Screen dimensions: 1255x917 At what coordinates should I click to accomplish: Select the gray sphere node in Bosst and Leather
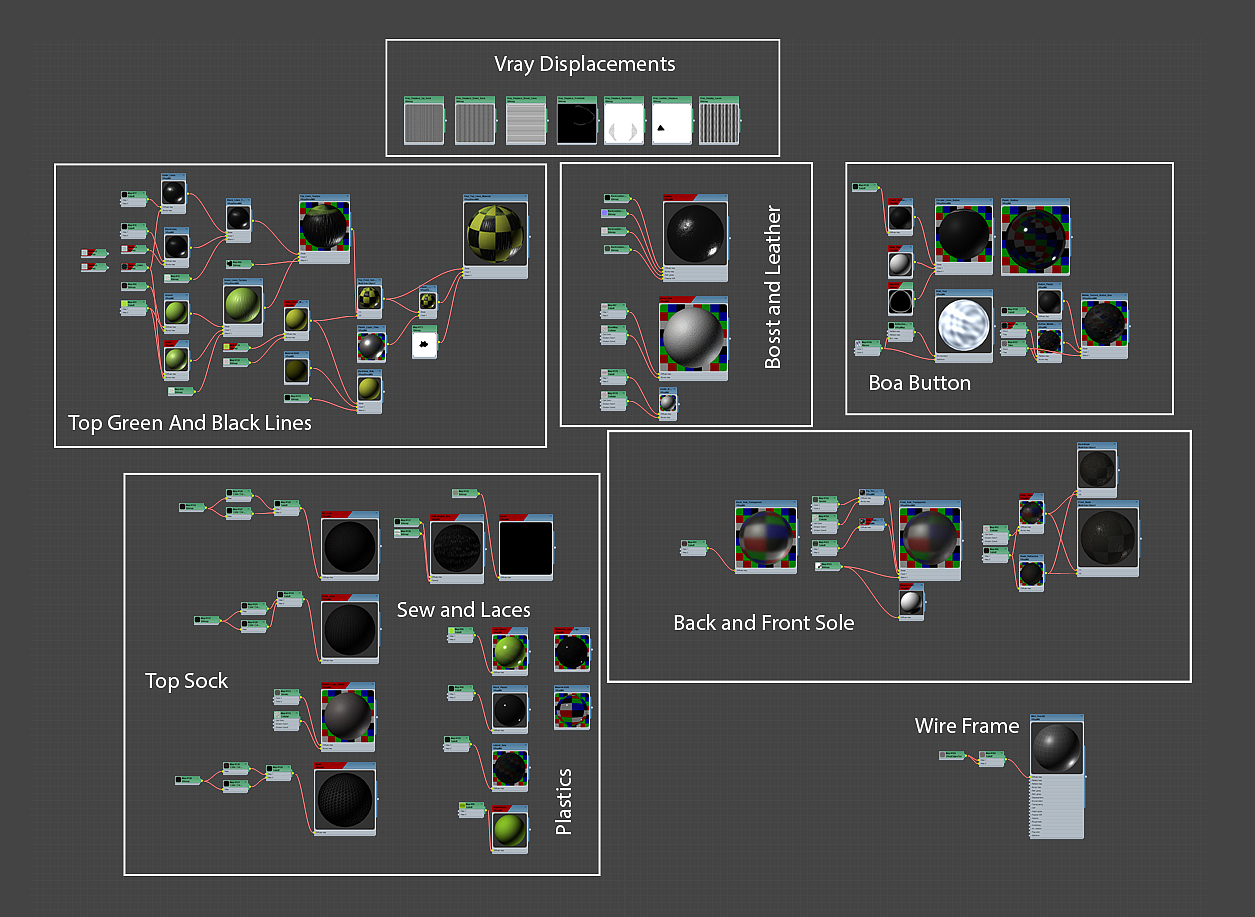pyautogui.click(x=694, y=339)
